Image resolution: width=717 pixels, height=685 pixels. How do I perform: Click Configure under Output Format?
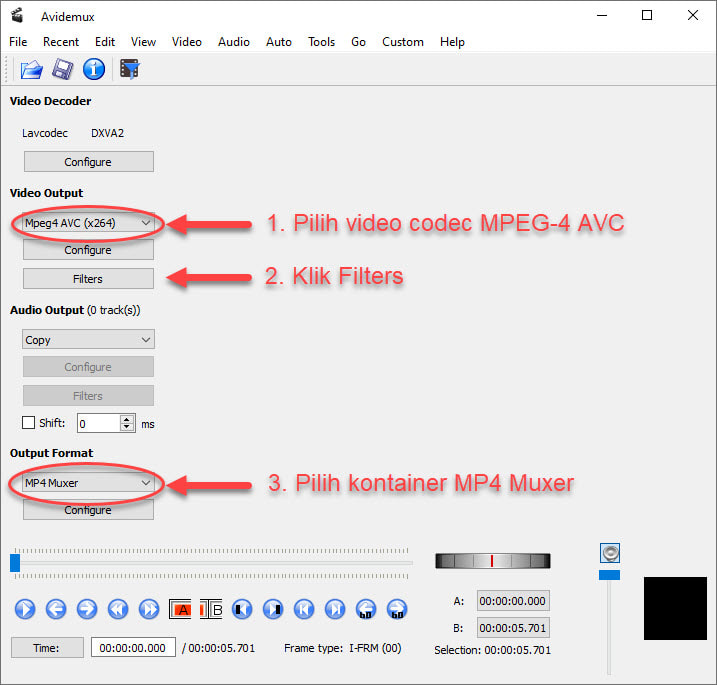[x=88, y=510]
